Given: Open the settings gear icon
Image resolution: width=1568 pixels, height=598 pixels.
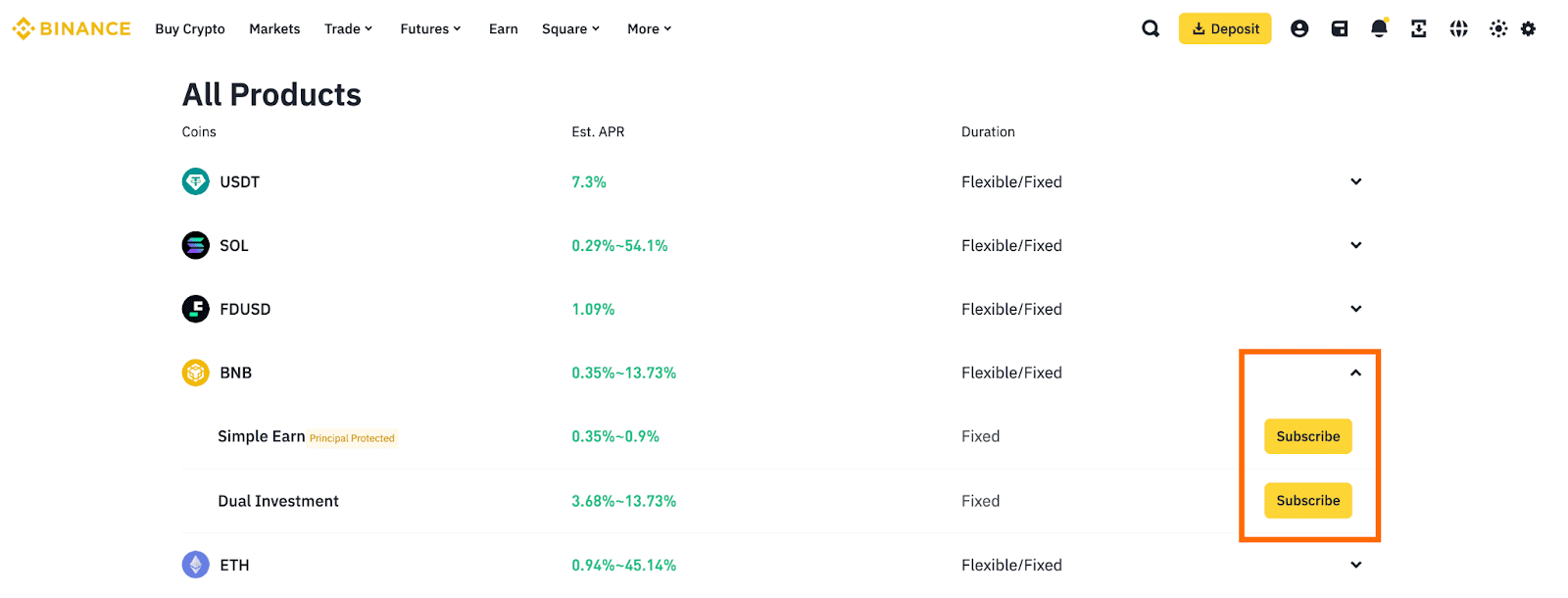Looking at the screenshot, I should [x=1529, y=29].
